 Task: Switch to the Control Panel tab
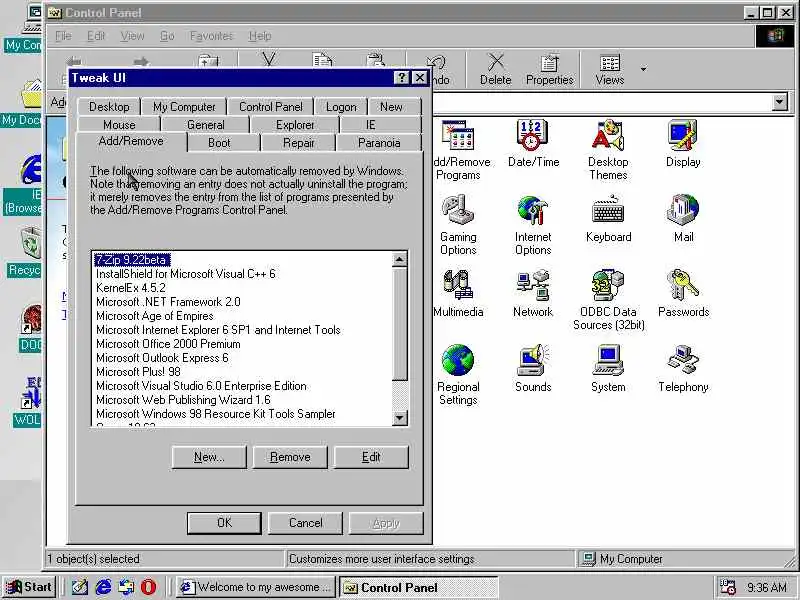[x=270, y=107]
